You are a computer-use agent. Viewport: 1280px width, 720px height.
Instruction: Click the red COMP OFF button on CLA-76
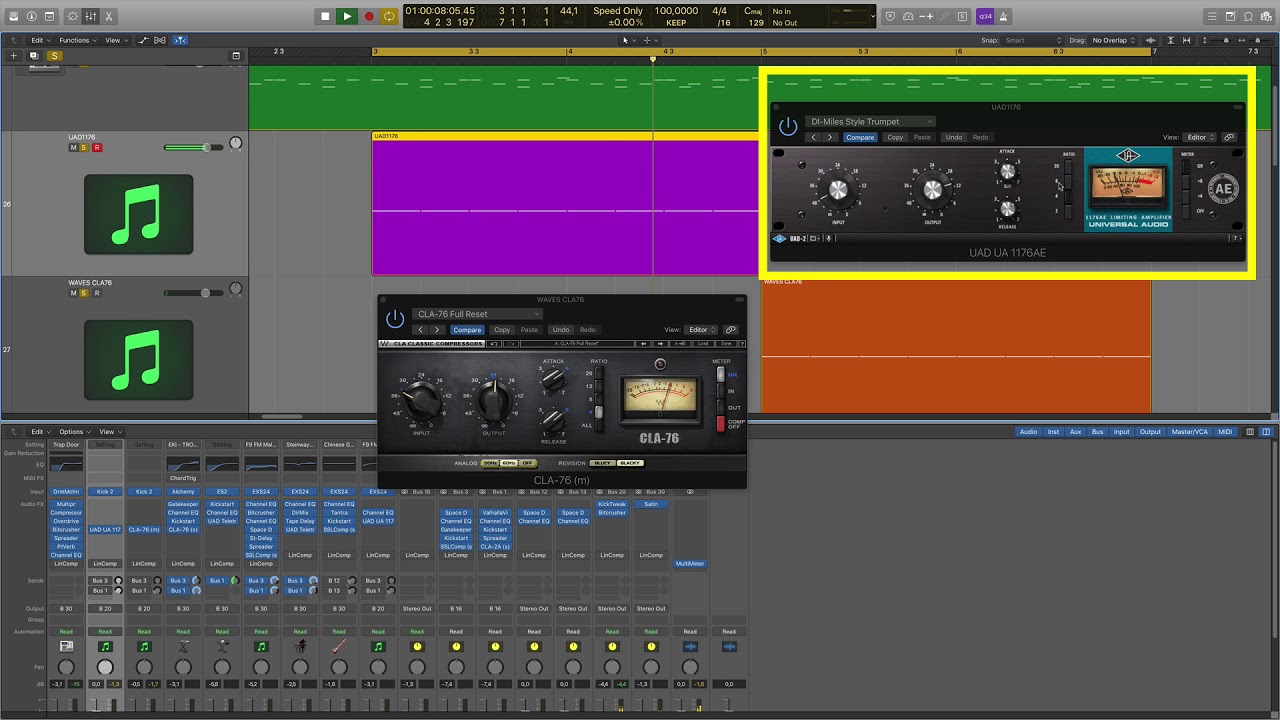point(720,424)
